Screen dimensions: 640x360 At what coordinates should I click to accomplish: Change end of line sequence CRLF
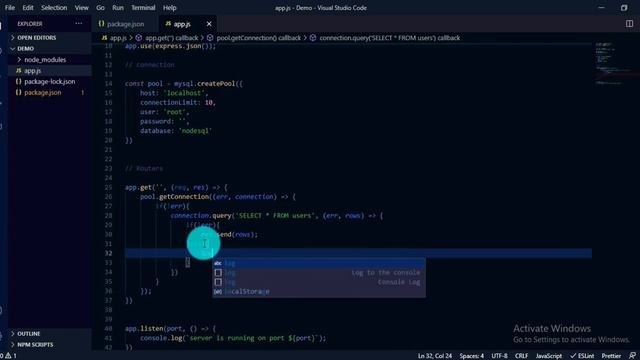click(521, 356)
